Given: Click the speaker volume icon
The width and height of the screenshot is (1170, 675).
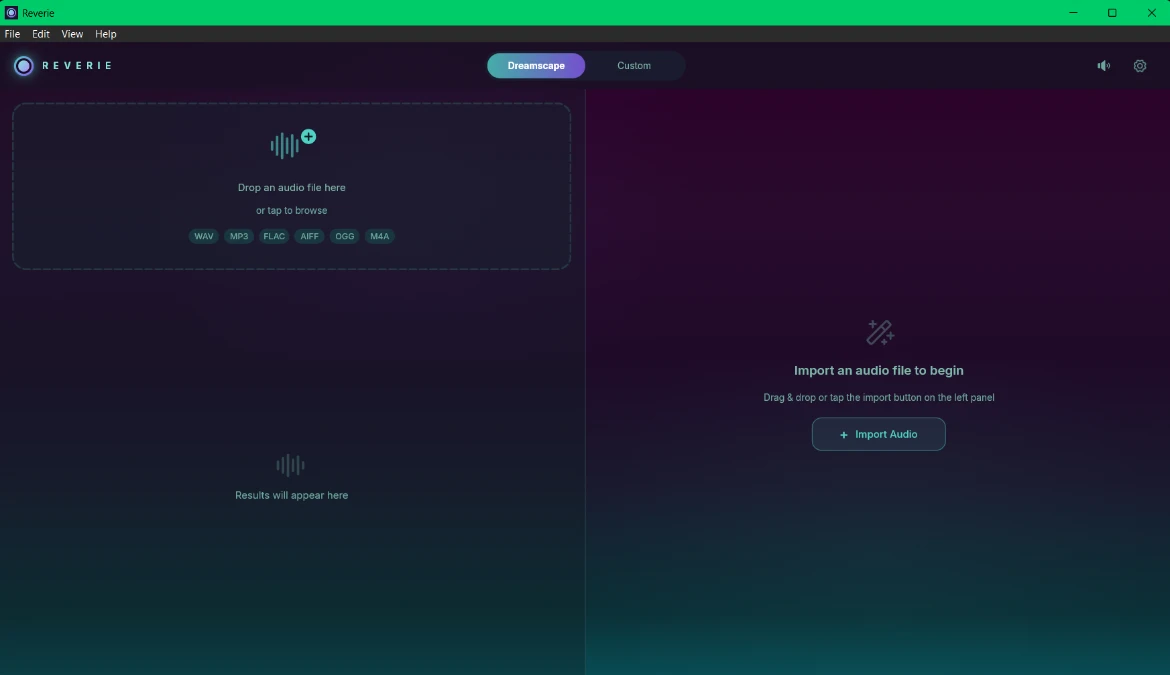Looking at the screenshot, I should pyautogui.click(x=1104, y=66).
